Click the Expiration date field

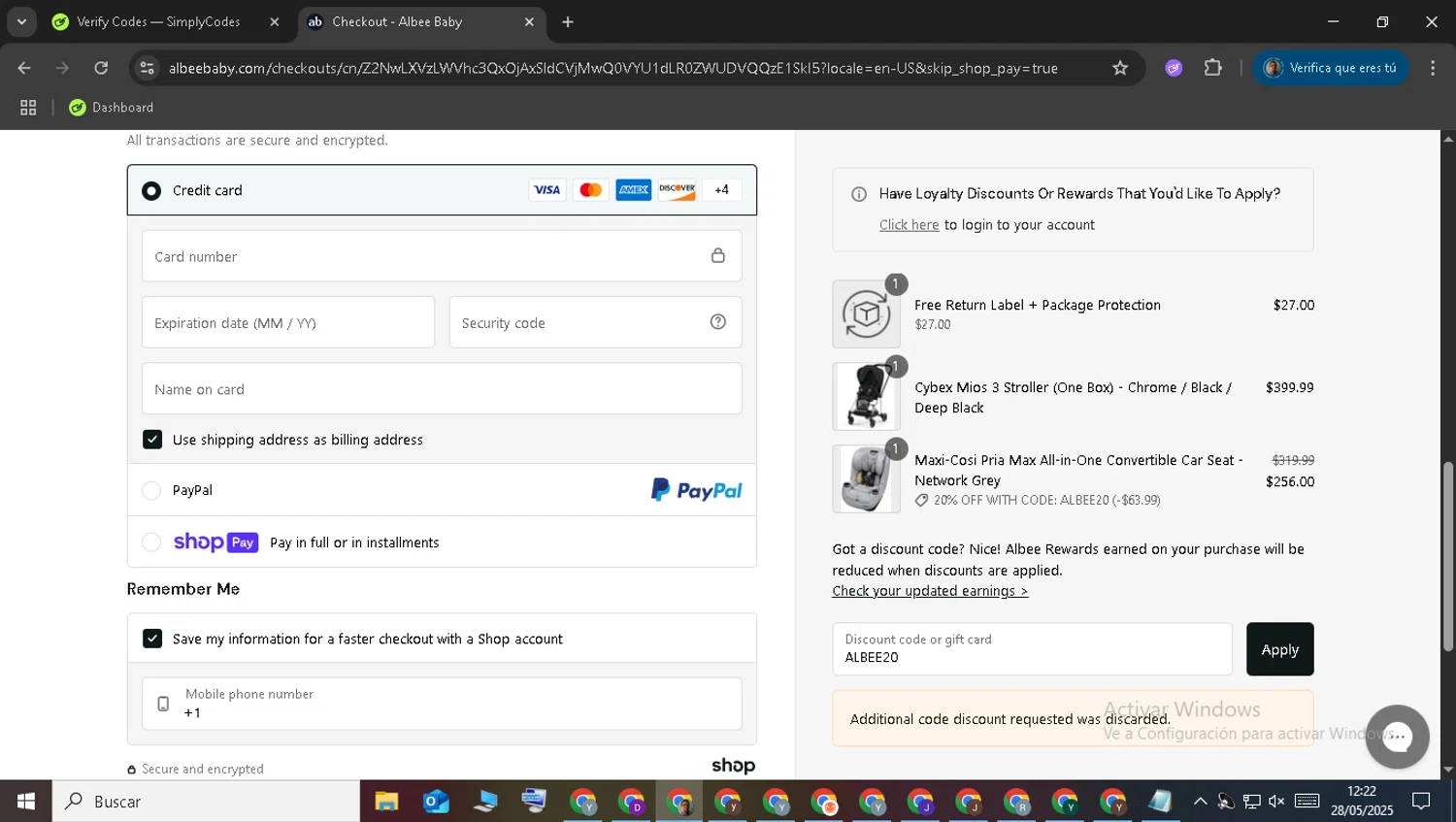288,322
